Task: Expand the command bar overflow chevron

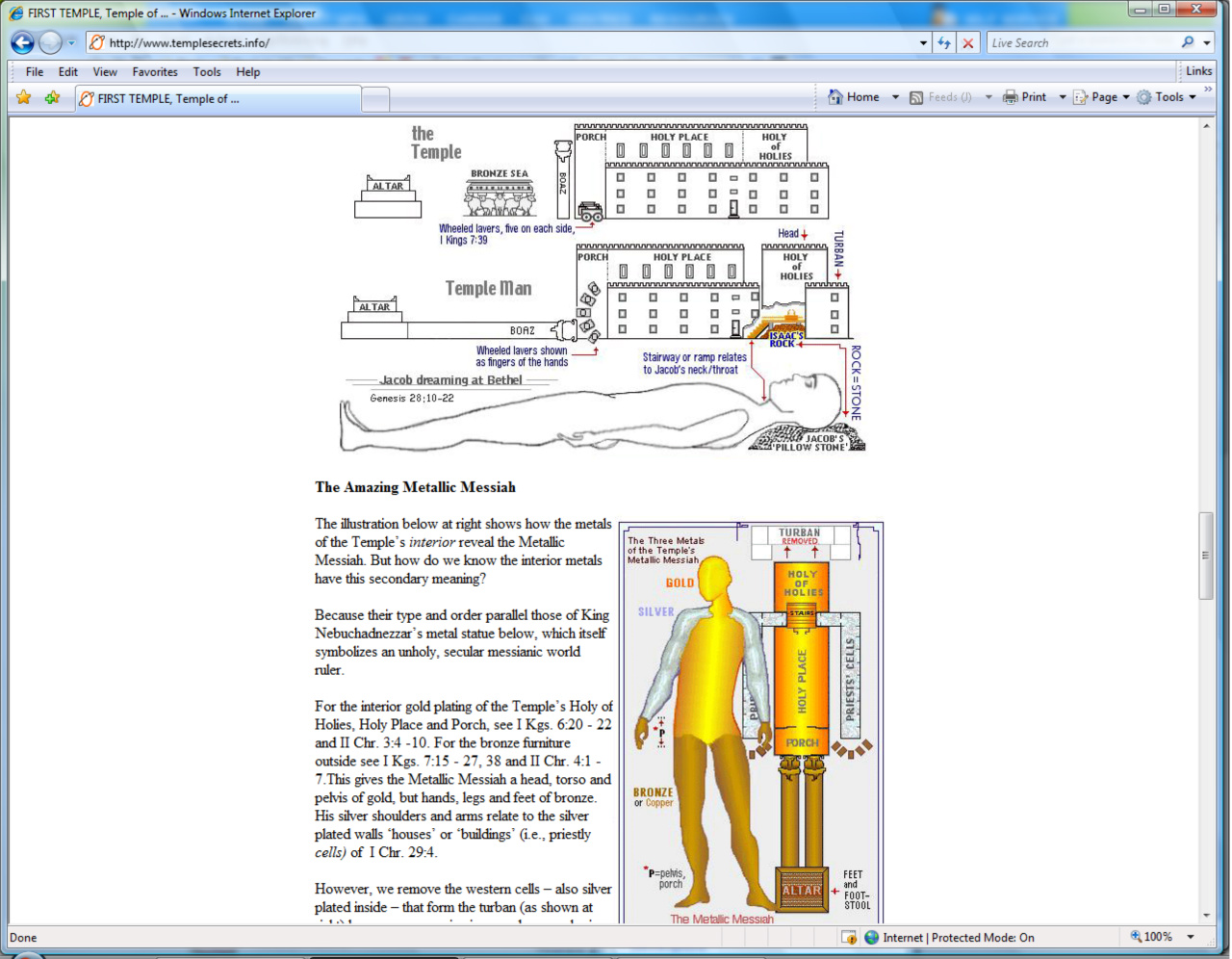Action: 1208,90
